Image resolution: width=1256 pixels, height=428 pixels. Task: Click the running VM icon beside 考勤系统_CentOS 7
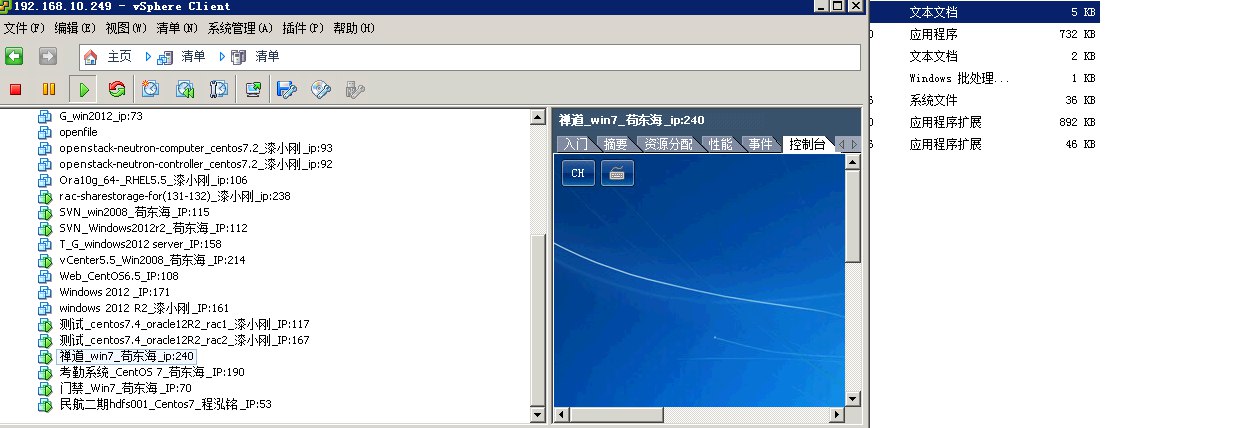(x=44, y=372)
